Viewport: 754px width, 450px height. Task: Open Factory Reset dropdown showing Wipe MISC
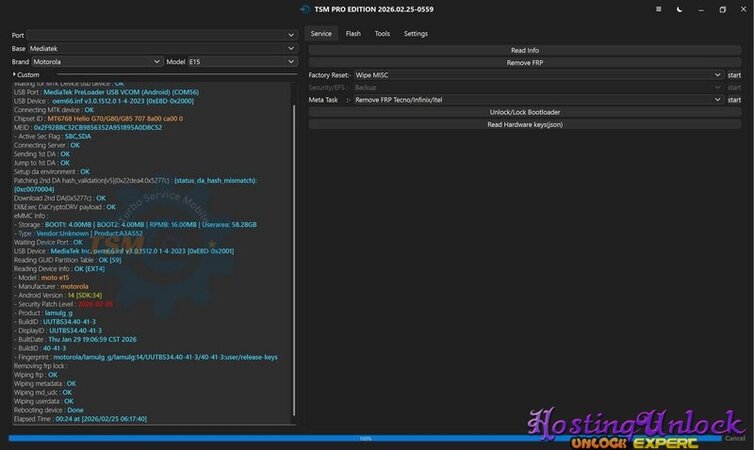tap(537, 75)
